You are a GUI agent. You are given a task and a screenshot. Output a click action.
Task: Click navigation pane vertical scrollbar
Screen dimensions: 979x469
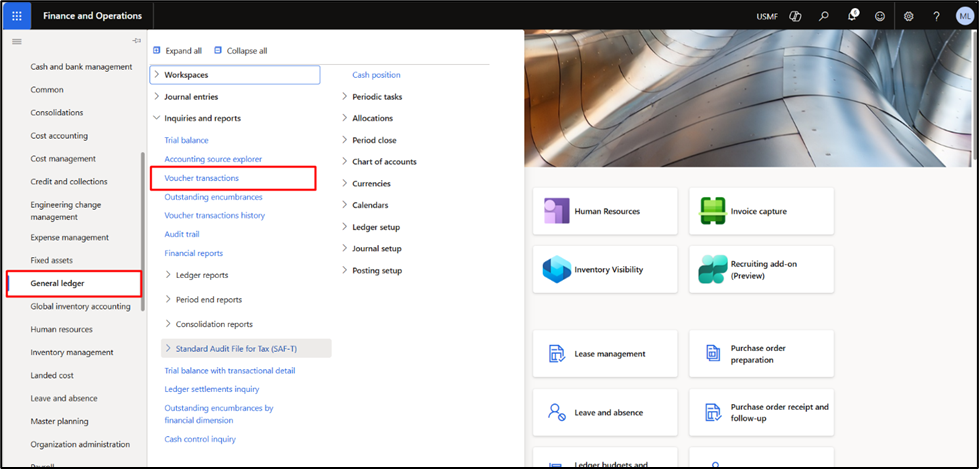[x=143, y=231]
